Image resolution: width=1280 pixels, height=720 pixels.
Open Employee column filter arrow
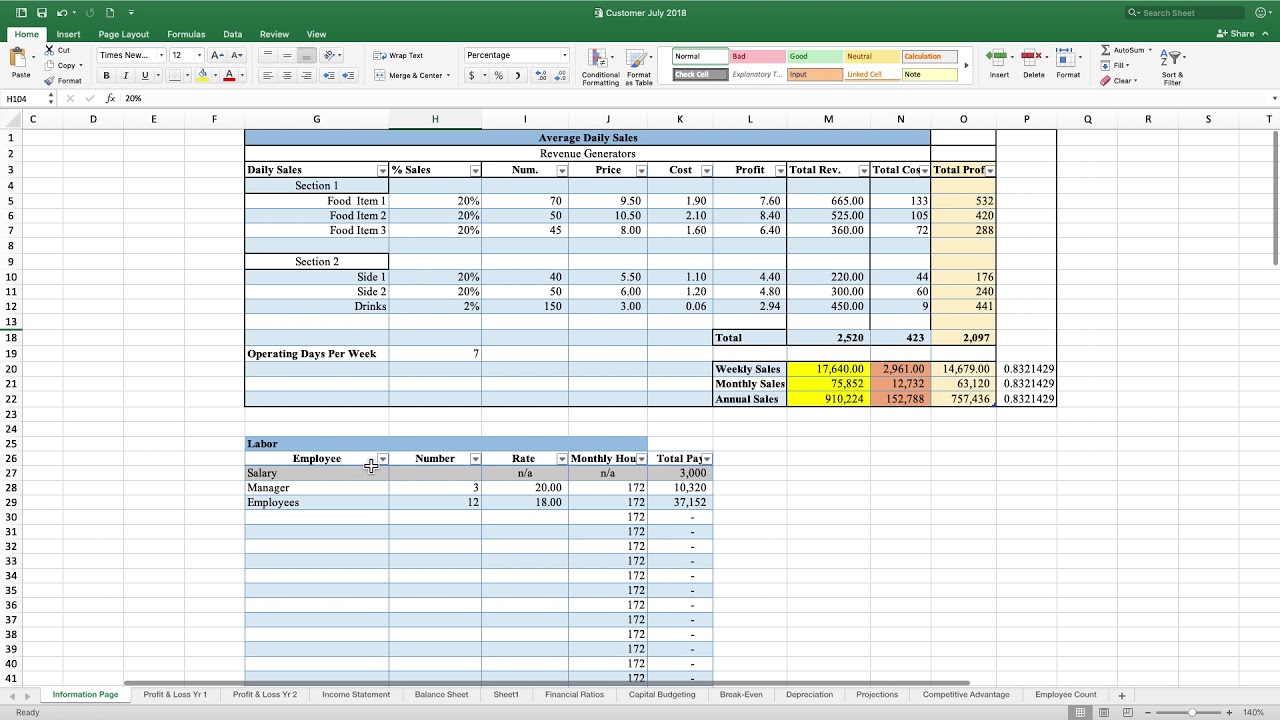382,459
